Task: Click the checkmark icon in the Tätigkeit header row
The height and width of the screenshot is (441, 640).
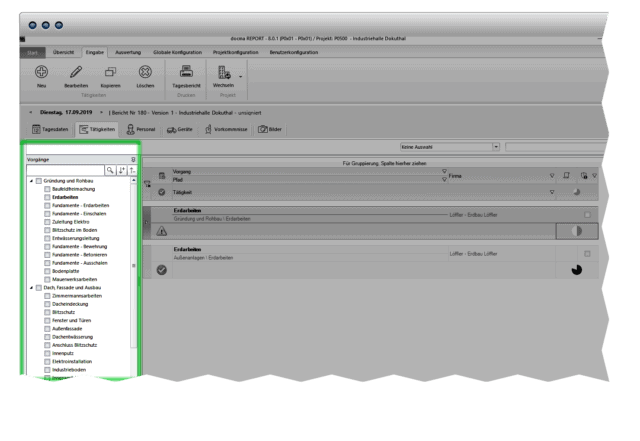Action: (x=162, y=192)
